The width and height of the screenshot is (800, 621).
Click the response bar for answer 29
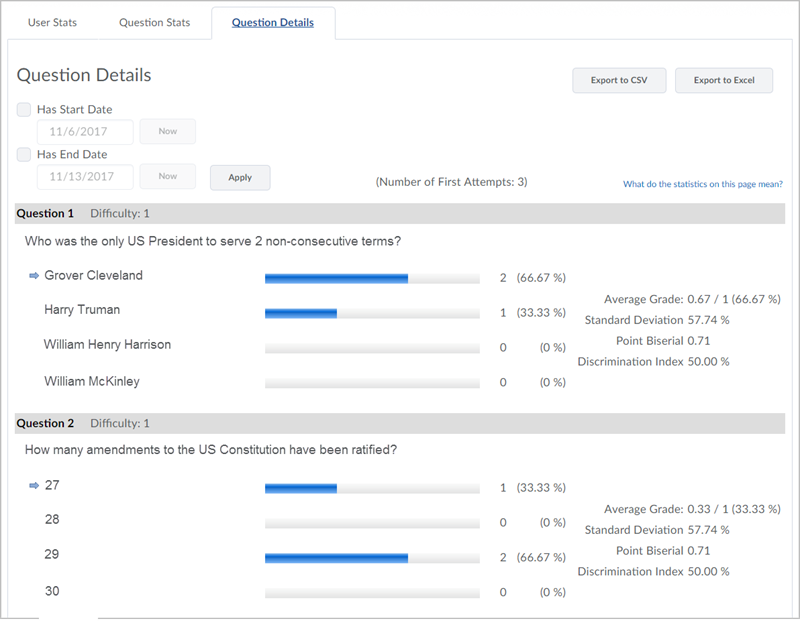(372, 558)
